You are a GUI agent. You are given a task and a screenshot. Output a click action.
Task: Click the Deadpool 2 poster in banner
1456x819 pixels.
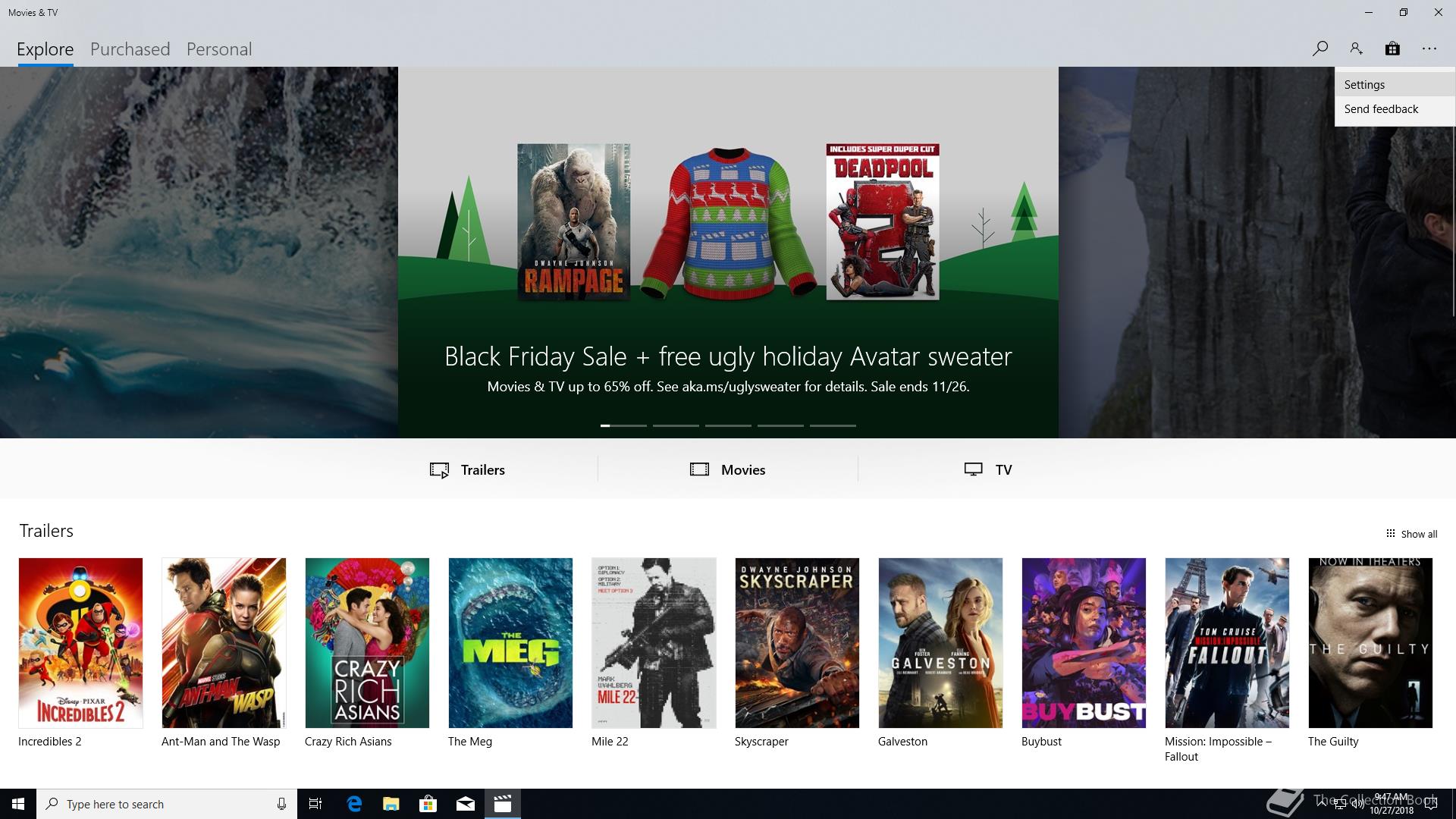coord(883,222)
